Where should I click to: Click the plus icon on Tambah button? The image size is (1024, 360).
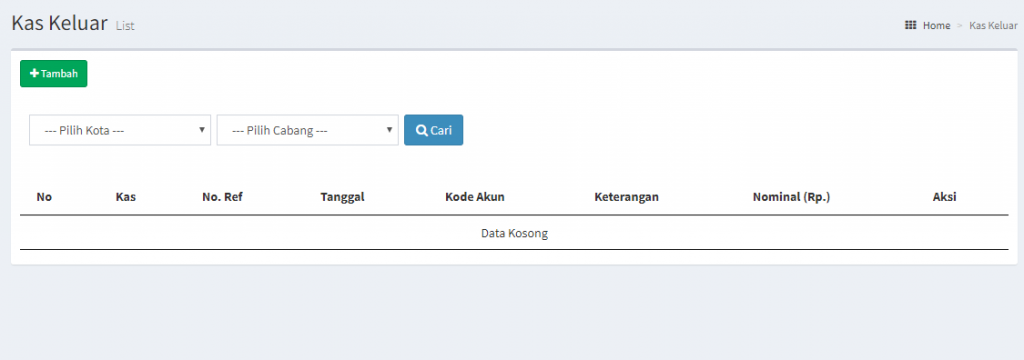(35, 74)
